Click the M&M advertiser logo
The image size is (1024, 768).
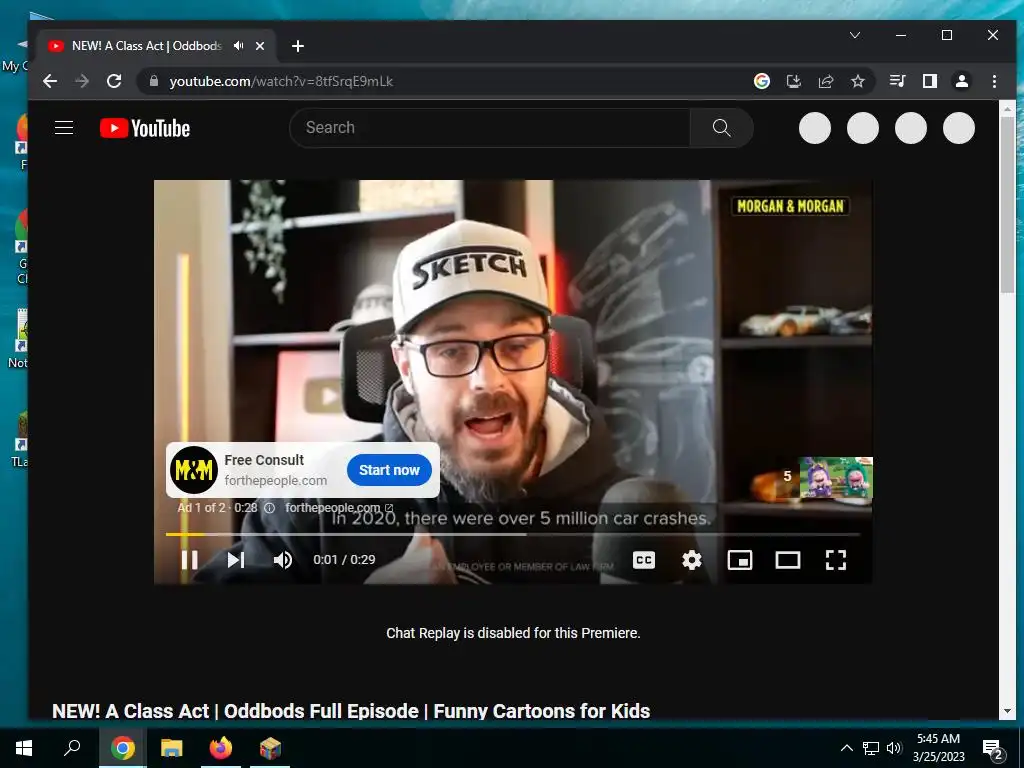193,470
